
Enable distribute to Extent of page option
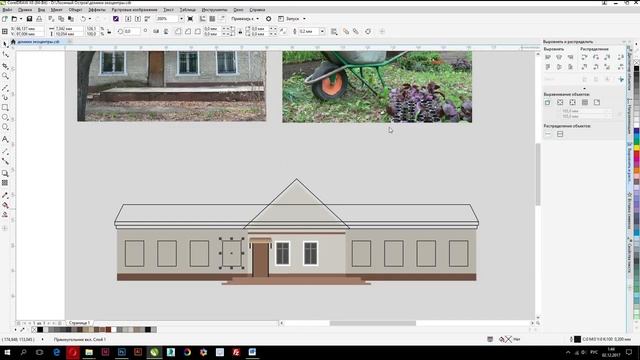point(560,134)
